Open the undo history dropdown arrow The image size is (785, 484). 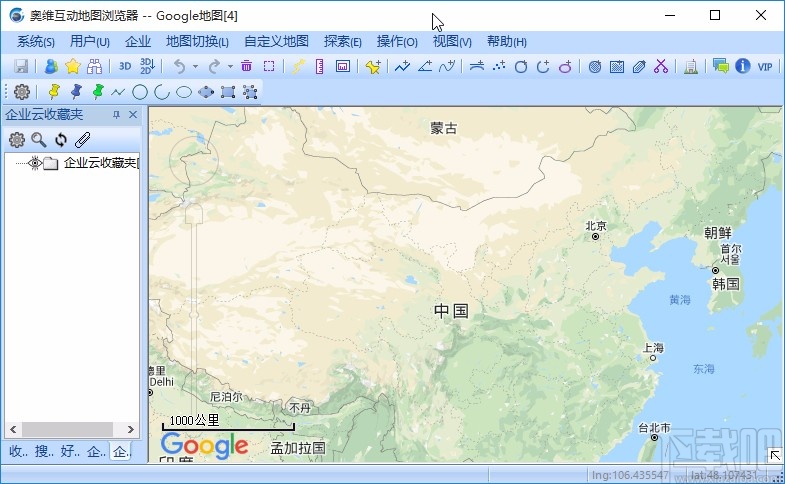(195, 66)
